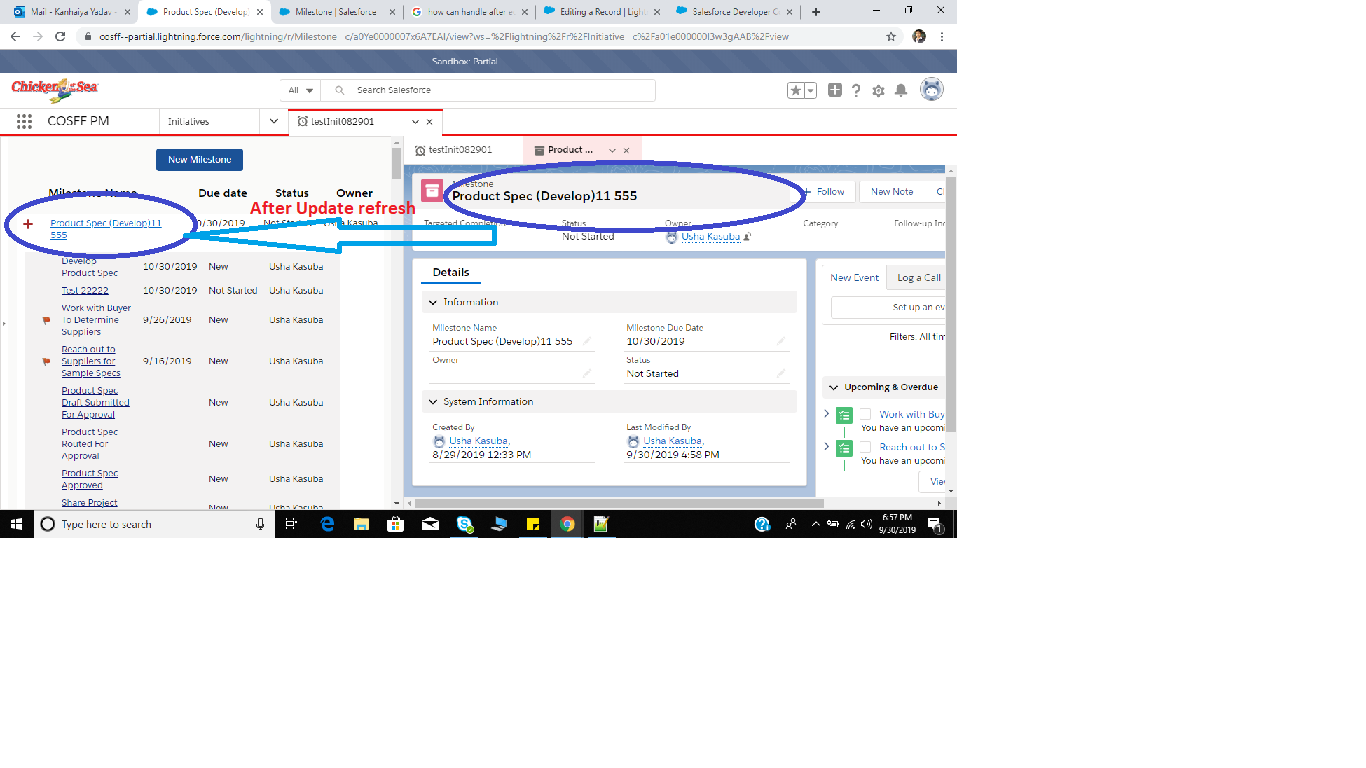
Task: Open Sticky Notes from the taskbar
Action: point(534,524)
